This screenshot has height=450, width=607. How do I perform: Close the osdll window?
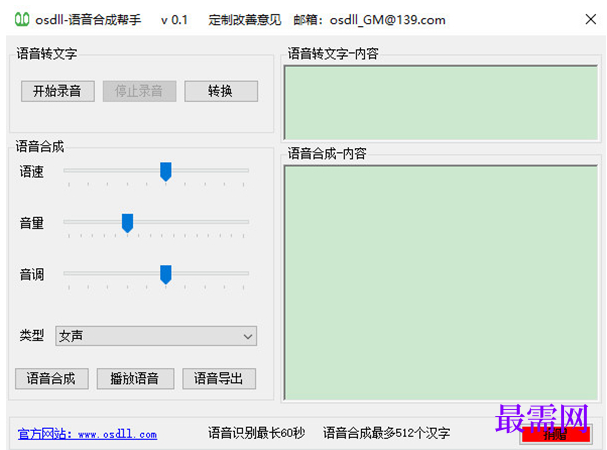(x=591, y=19)
